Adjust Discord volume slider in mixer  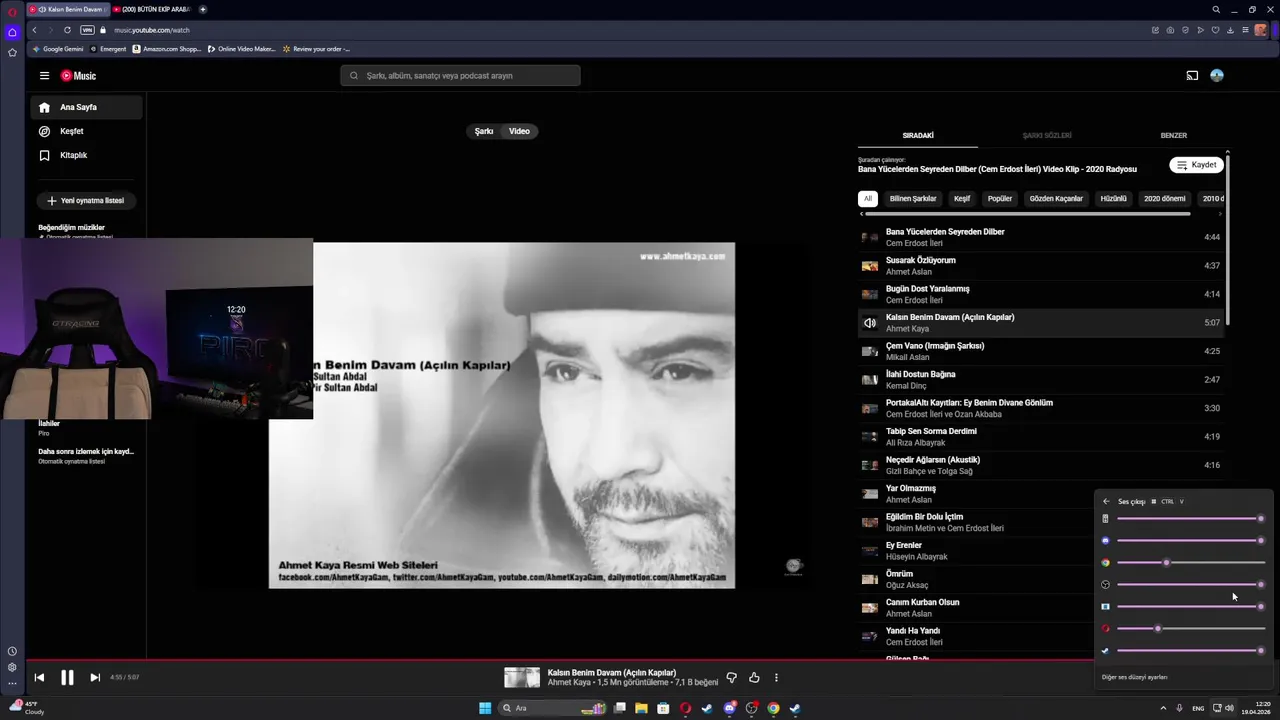pos(1191,540)
